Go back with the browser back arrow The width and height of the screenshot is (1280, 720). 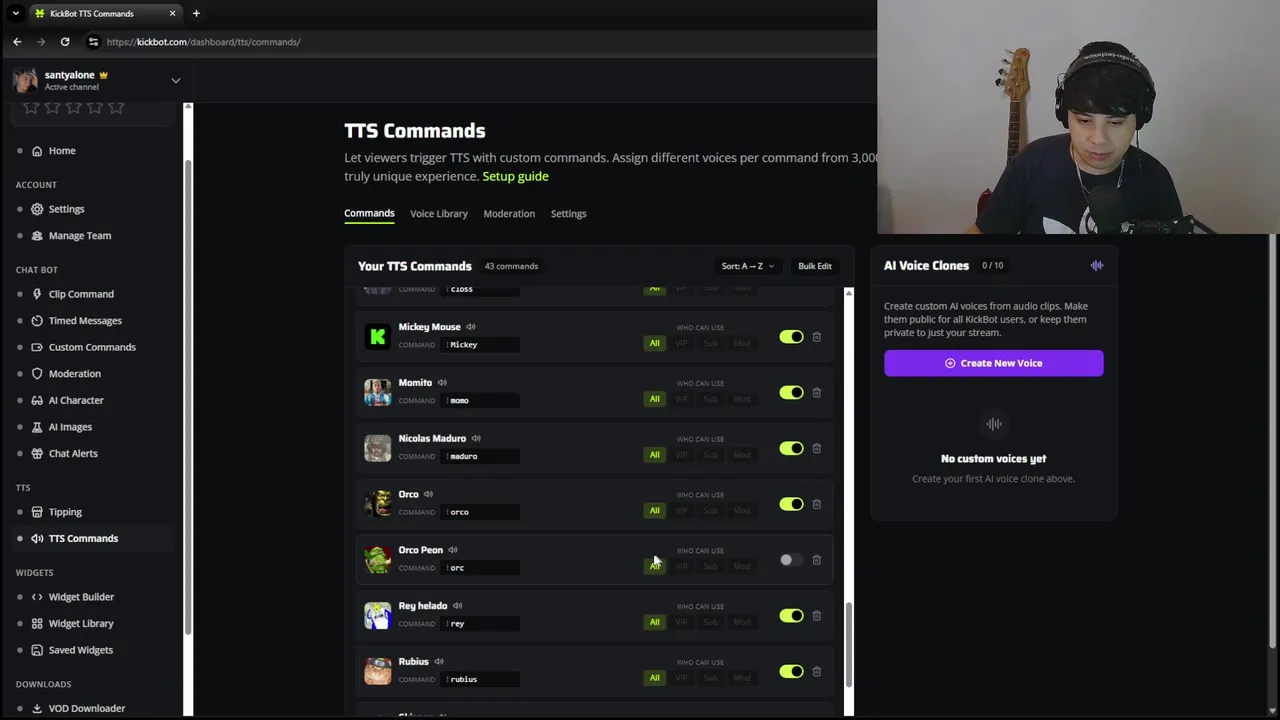(x=17, y=42)
